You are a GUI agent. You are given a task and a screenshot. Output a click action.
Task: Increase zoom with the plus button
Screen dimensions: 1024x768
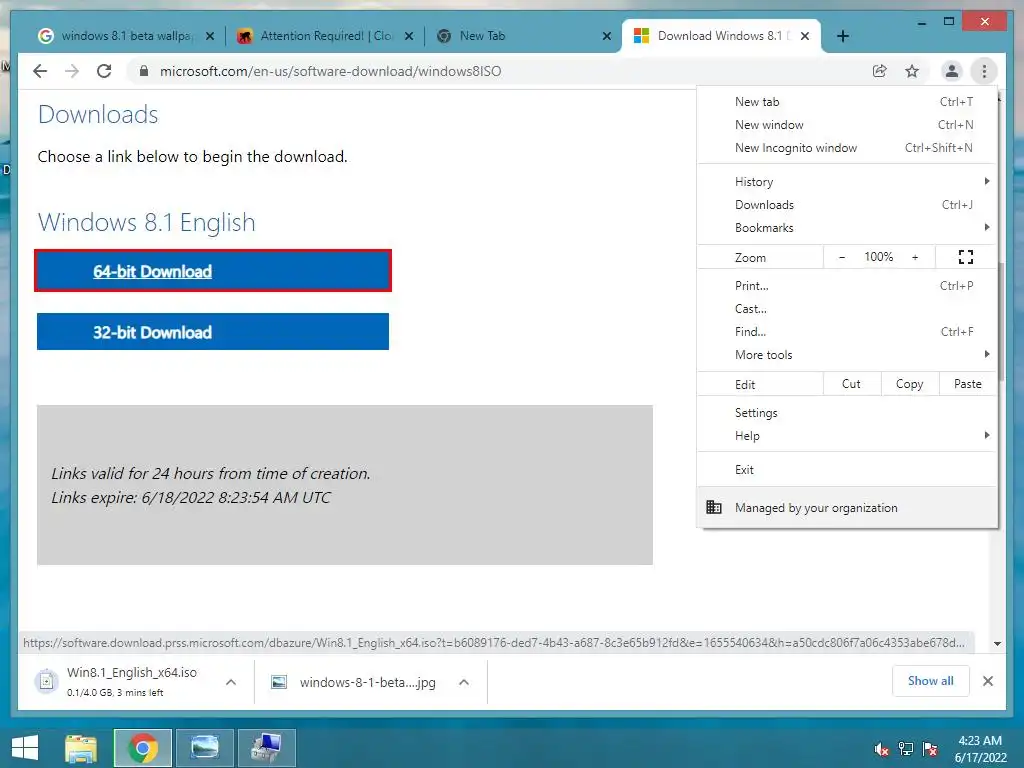point(915,257)
